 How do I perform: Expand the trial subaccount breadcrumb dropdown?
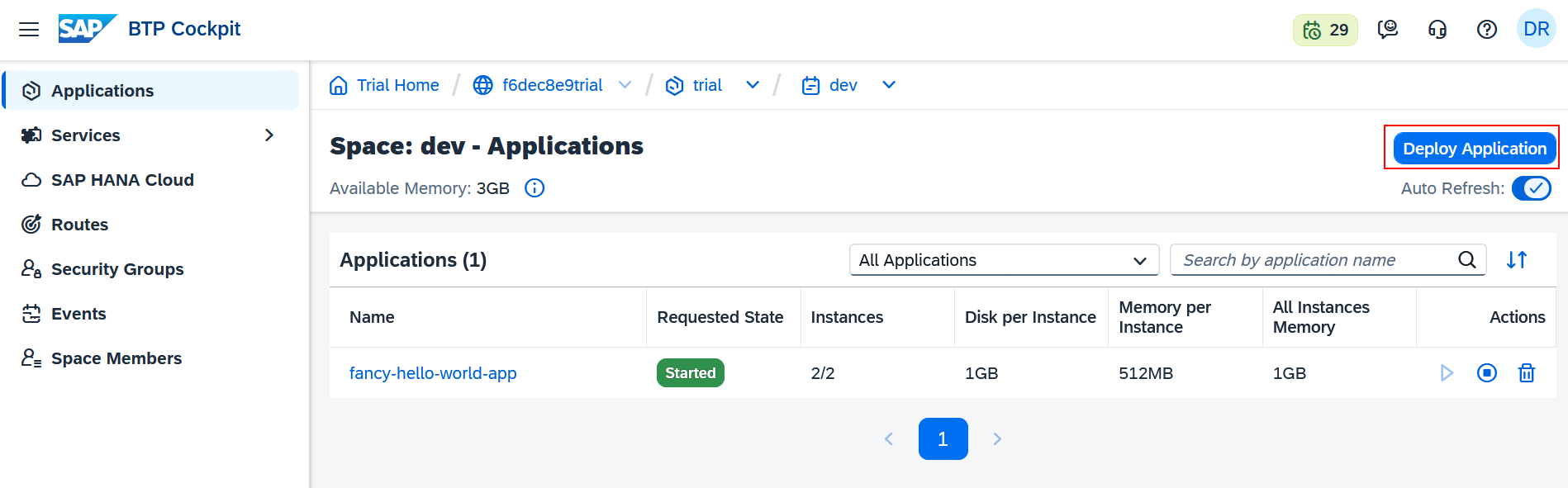coord(753,85)
